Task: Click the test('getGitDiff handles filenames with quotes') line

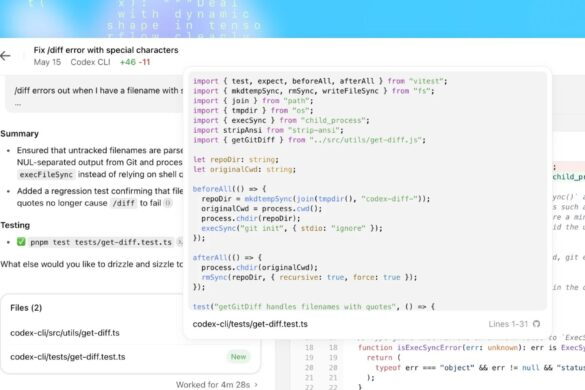Action: (x=314, y=306)
